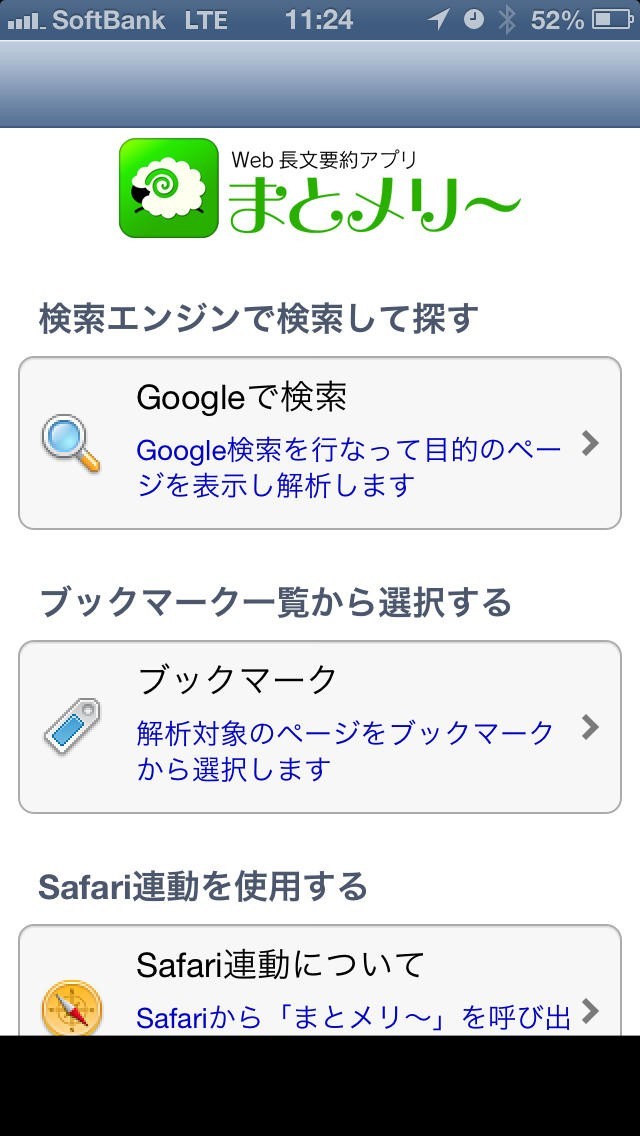
Task: Tap the 11:24 clock in status bar
Action: coord(319,19)
